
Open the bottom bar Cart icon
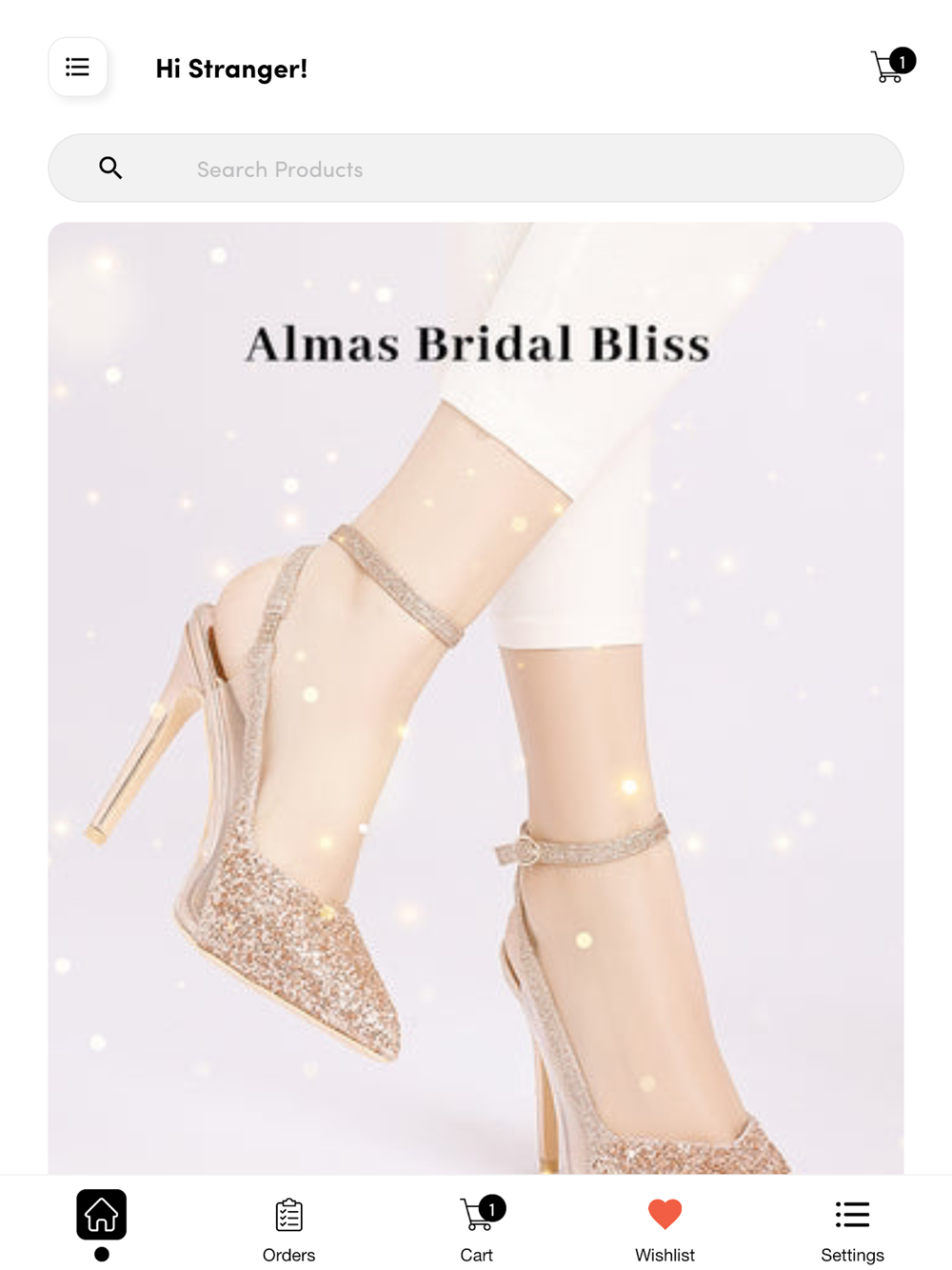[477, 1214]
